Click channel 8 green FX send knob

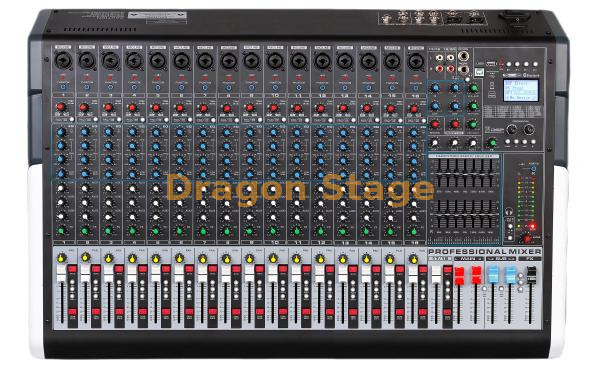point(227,231)
